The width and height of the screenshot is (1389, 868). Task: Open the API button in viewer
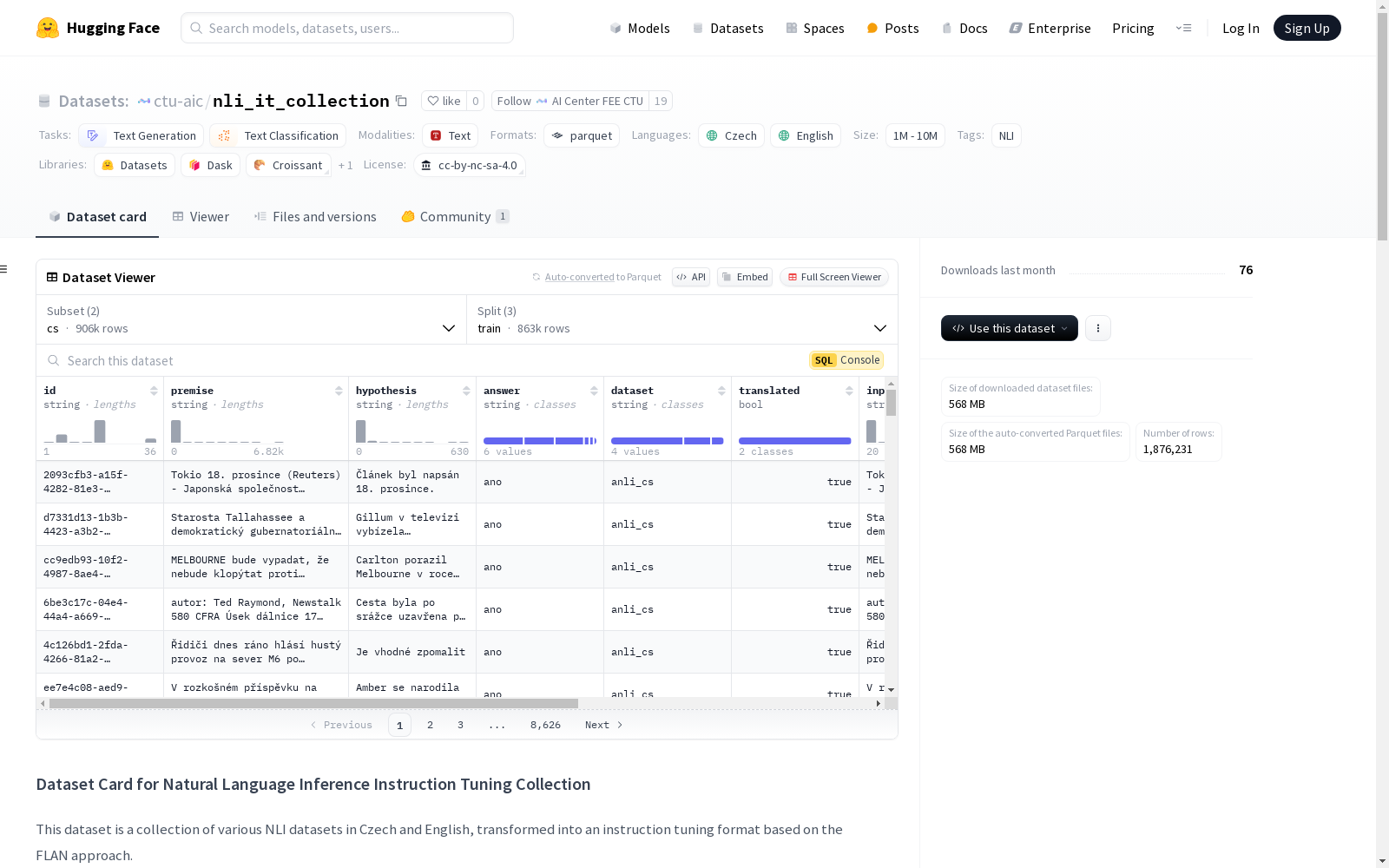pyautogui.click(x=691, y=277)
